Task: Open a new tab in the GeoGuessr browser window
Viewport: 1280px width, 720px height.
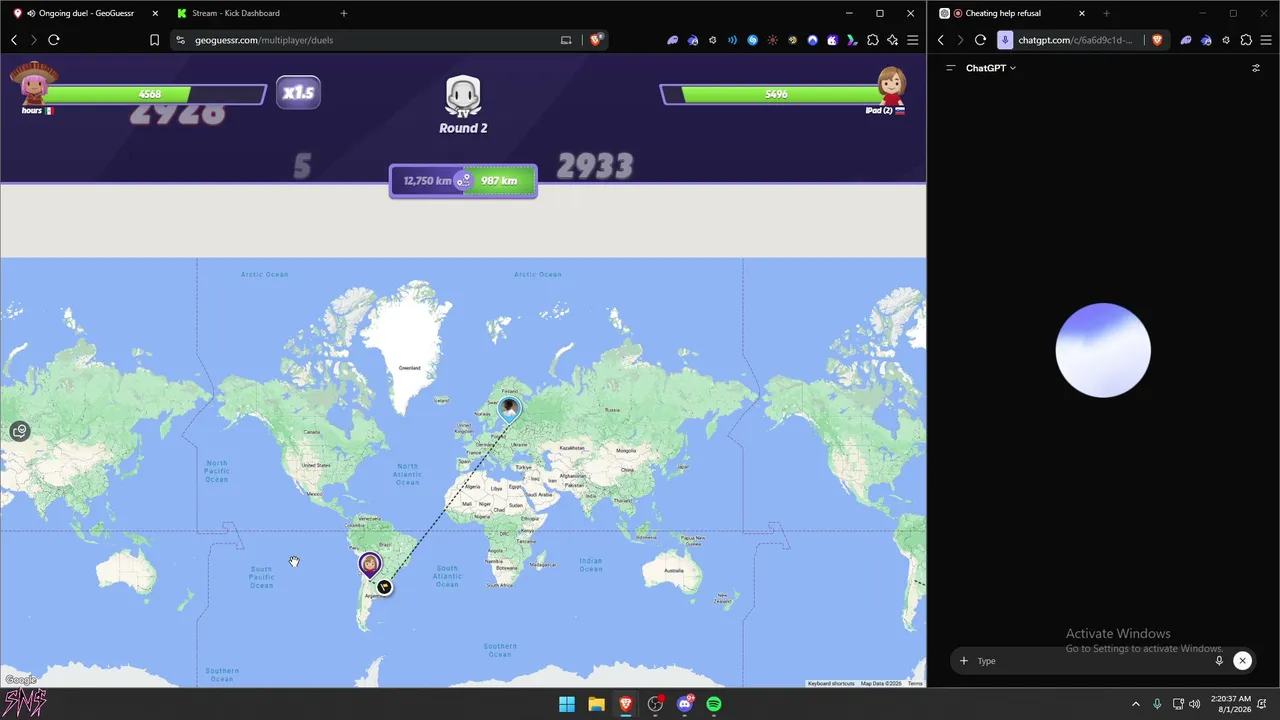Action: click(344, 13)
